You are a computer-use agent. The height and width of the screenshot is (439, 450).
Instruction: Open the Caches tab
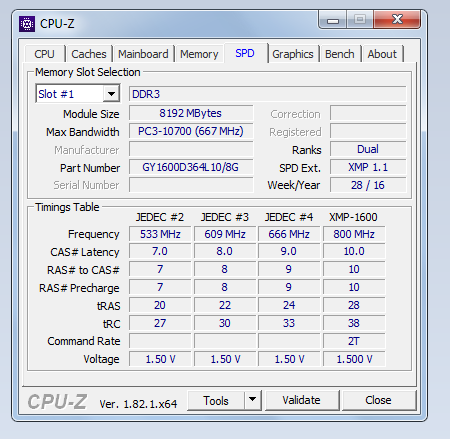point(89,54)
